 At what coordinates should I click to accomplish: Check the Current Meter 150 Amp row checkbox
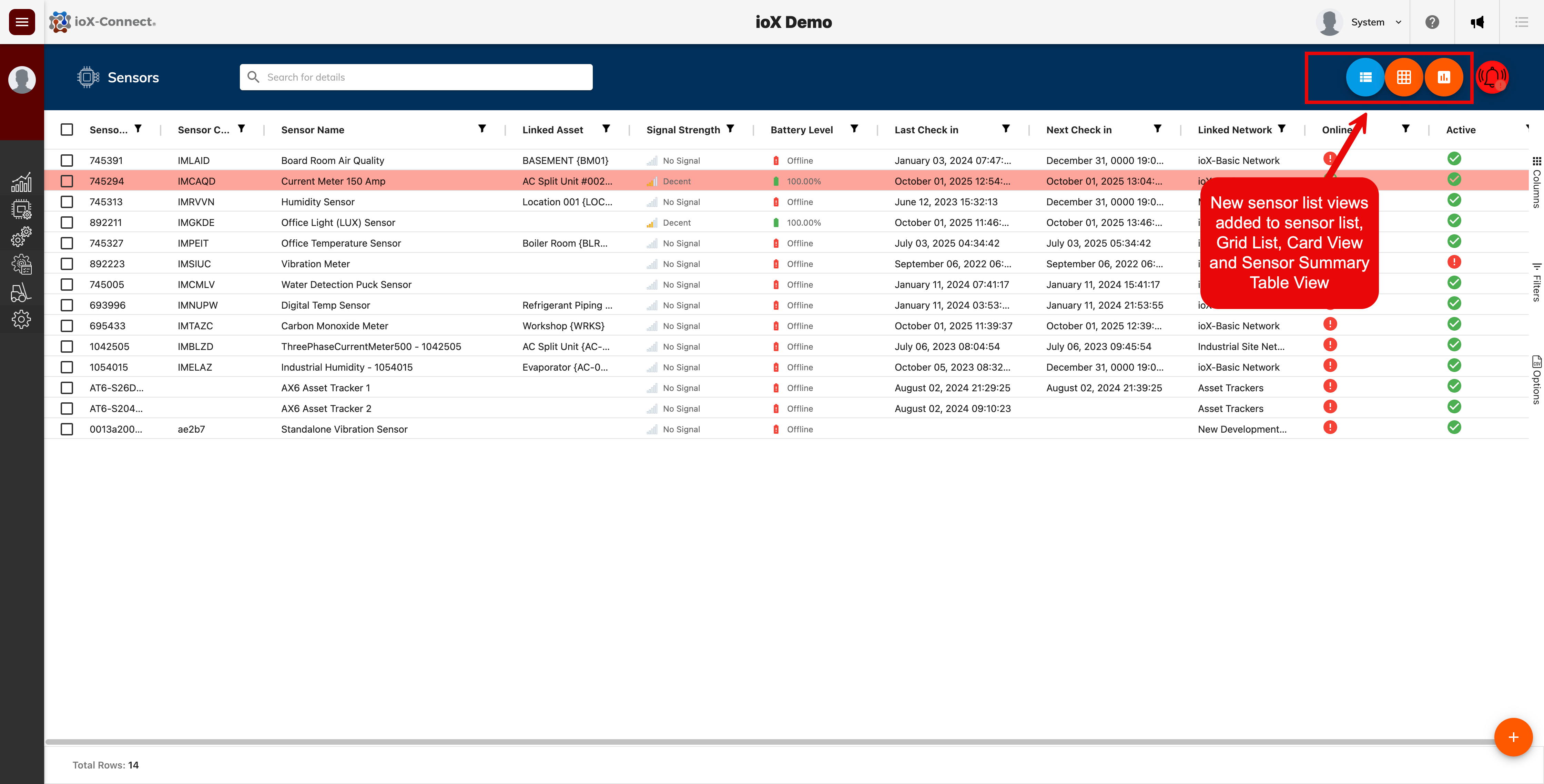(x=67, y=181)
